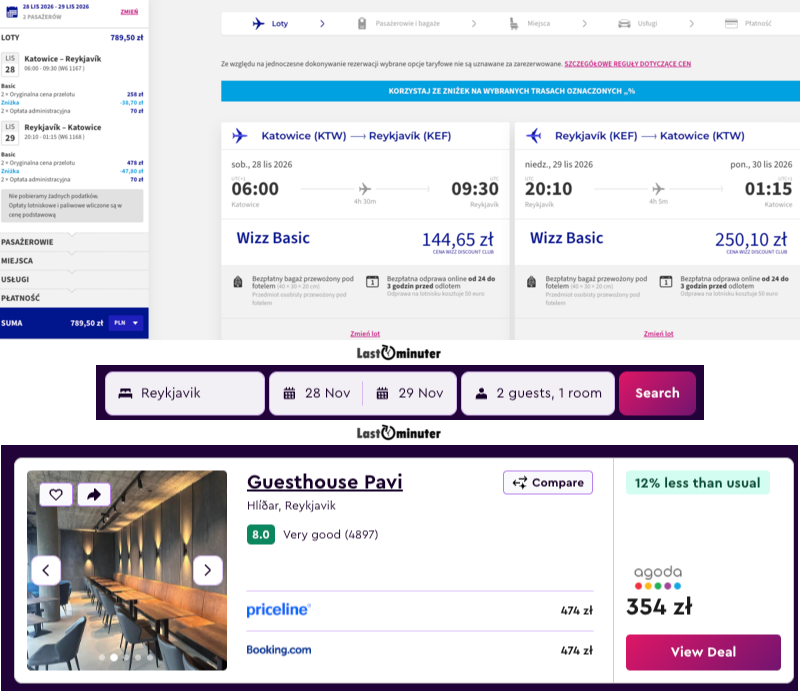Click the Compare button

548,482
